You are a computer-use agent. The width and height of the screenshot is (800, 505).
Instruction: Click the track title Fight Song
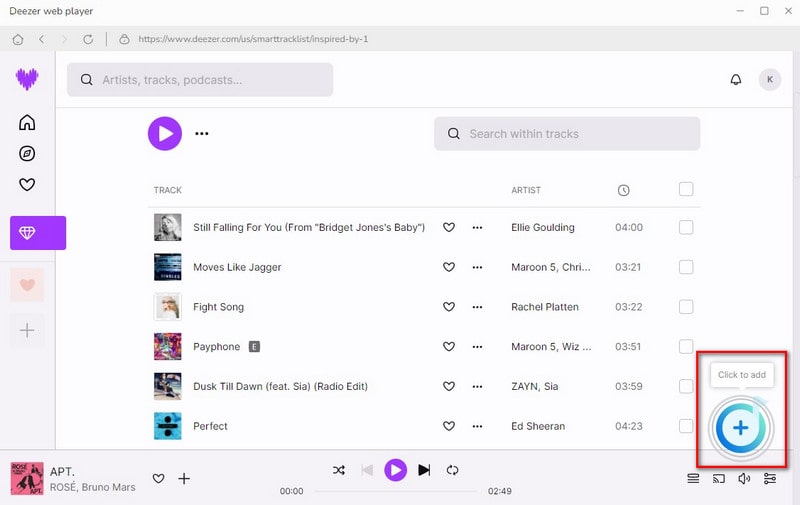[x=218, y=307]
